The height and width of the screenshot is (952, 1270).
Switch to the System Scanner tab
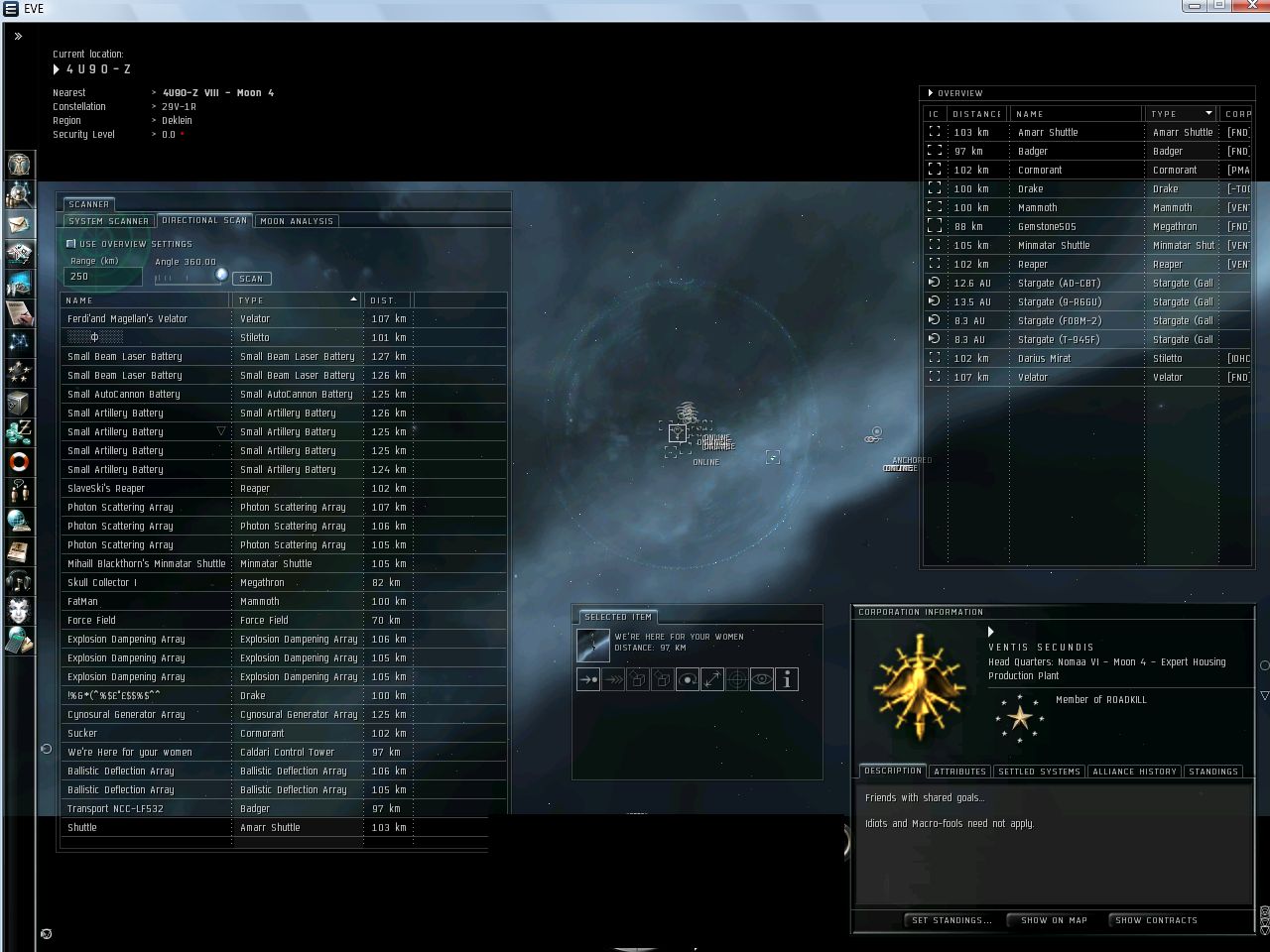[x=108, y=221]
